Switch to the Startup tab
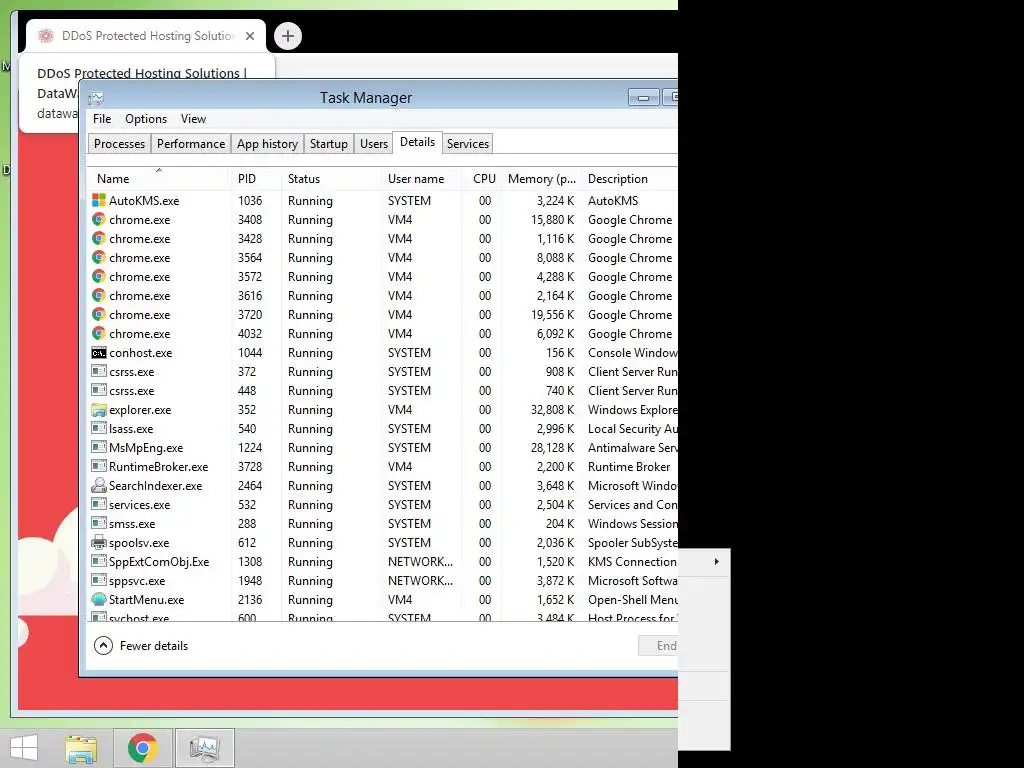 (328, 144)
